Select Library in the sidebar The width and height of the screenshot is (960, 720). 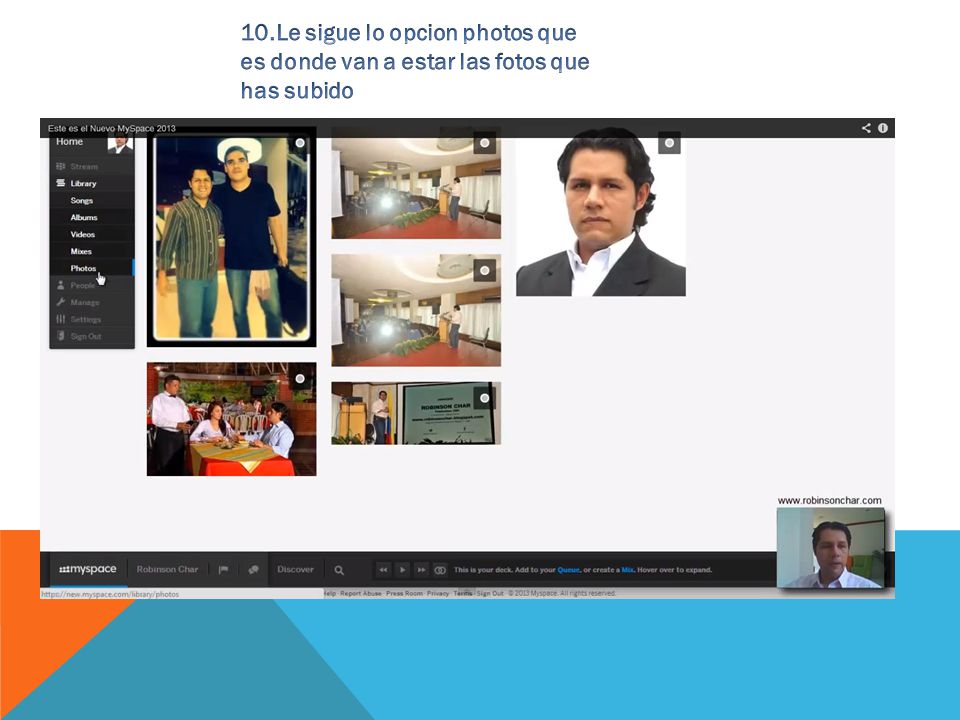[x=83, y=183]
